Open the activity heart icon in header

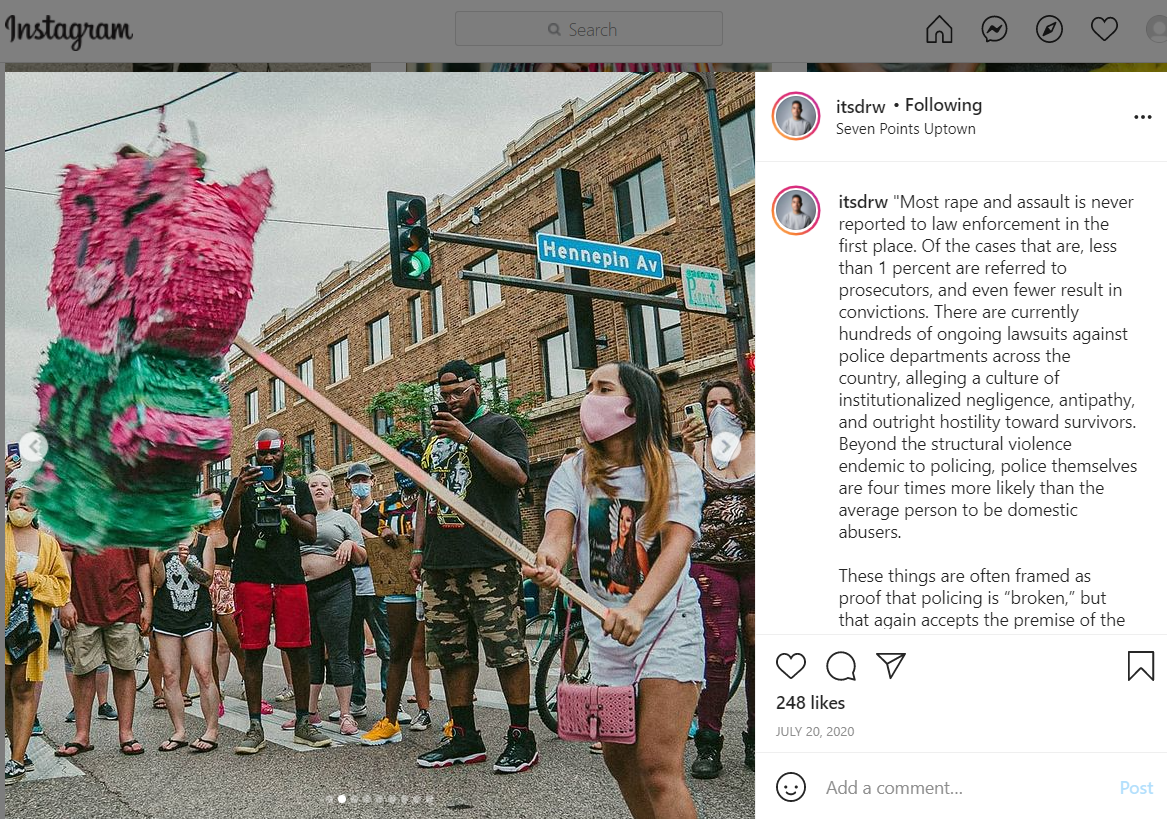coord(1104,30)
